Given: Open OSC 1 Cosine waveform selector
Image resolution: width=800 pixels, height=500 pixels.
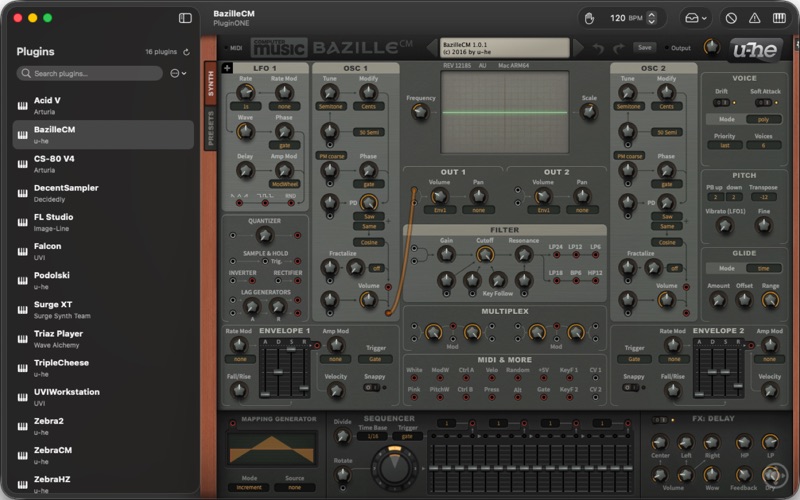Looking at the screenshot, I should [x=369, y=242].
